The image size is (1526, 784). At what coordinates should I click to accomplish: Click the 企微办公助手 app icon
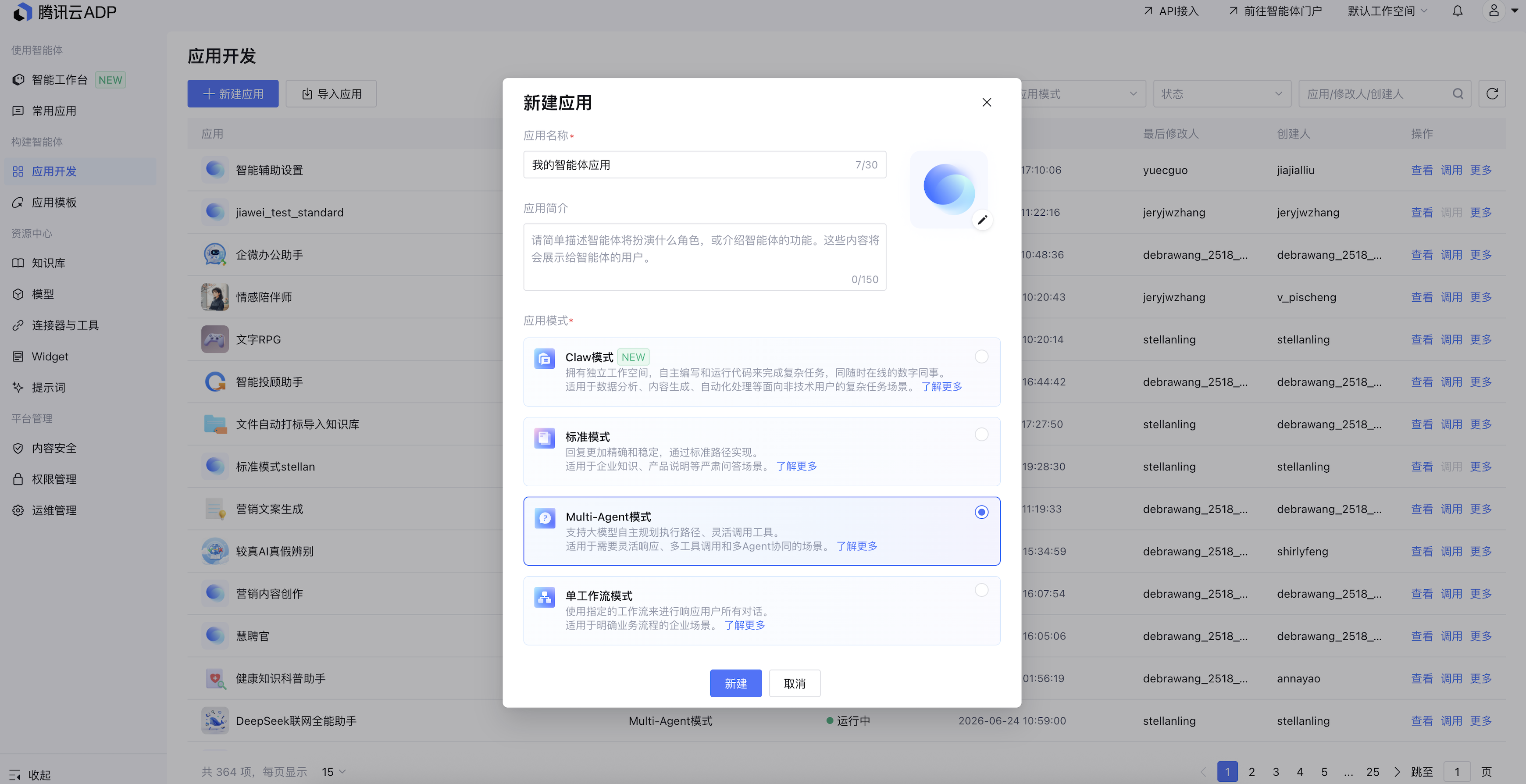[214, 255]
